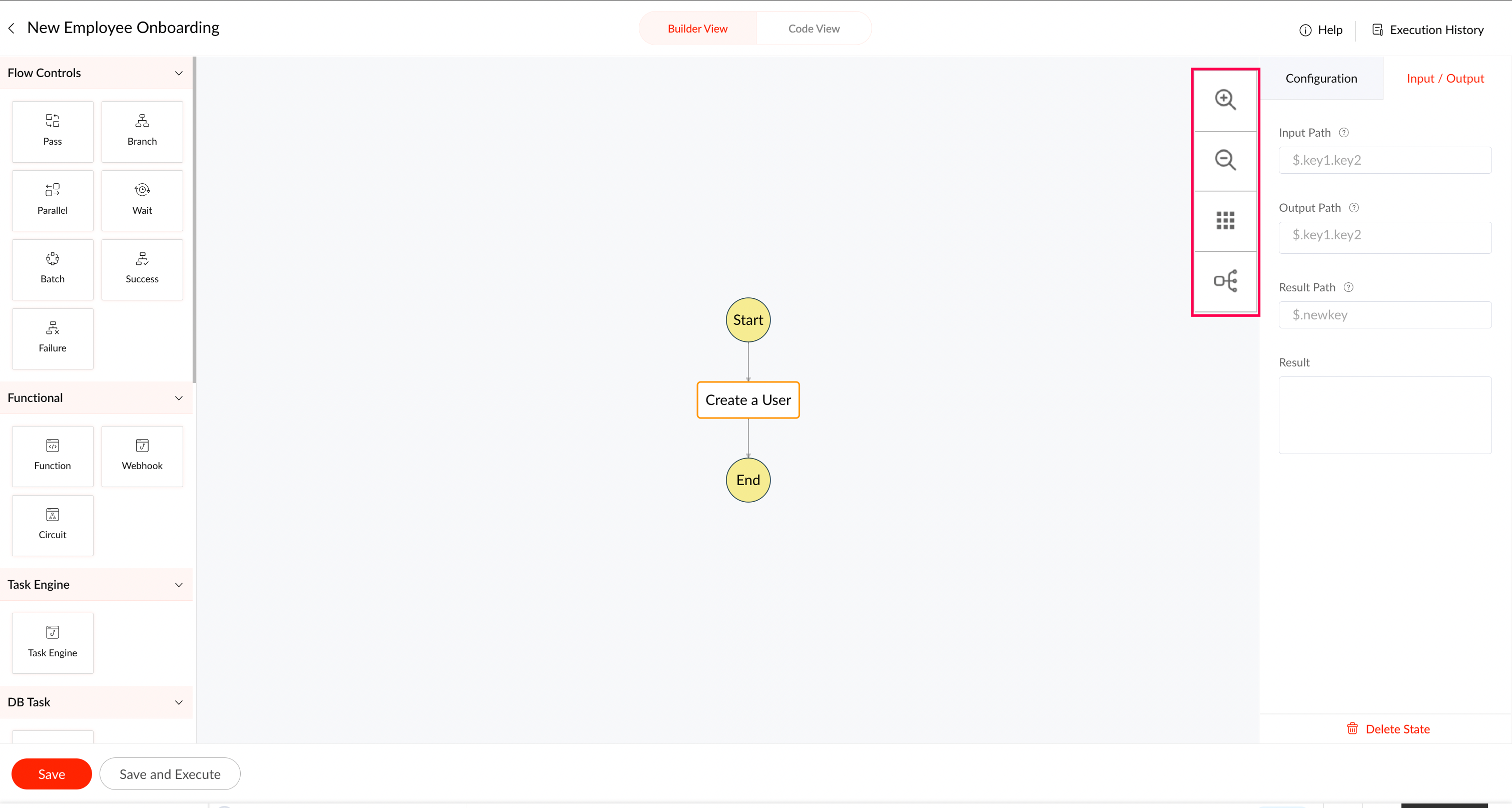Click the zoom in magnifier icon
This screenshot has width=1512, height=808.
coord(1225,100)
